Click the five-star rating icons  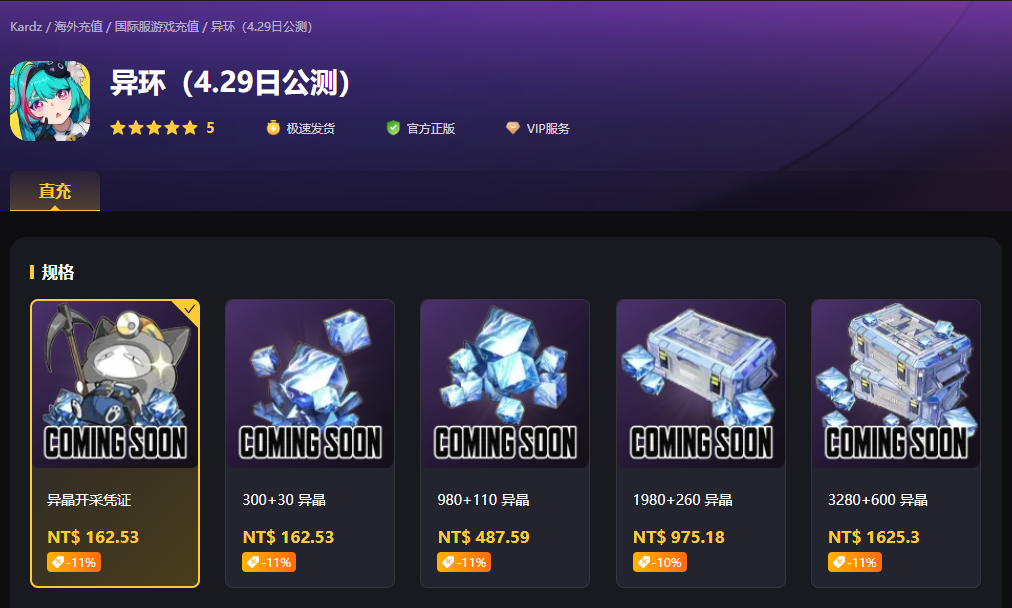[x=154, y=128]
